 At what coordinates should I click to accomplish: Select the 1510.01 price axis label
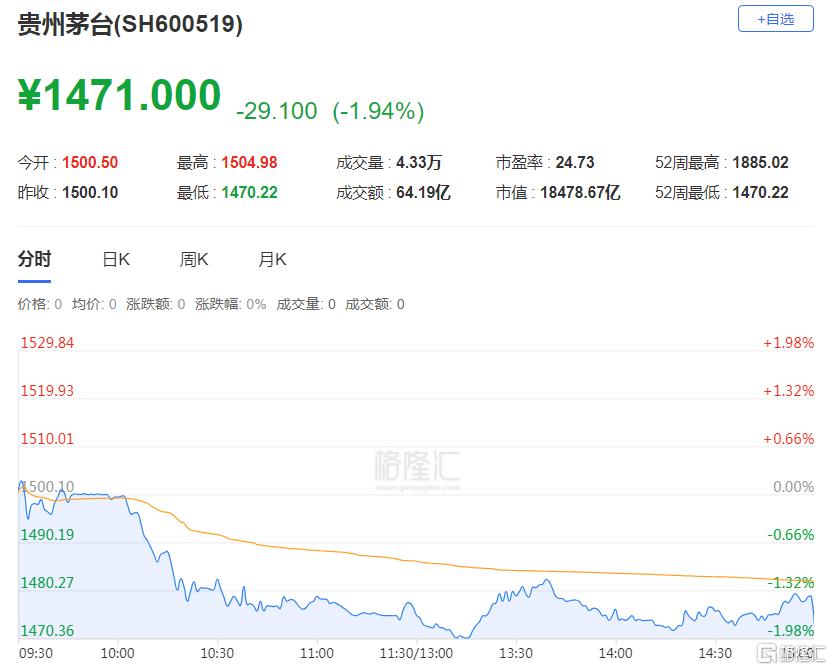tap(47, 439)
